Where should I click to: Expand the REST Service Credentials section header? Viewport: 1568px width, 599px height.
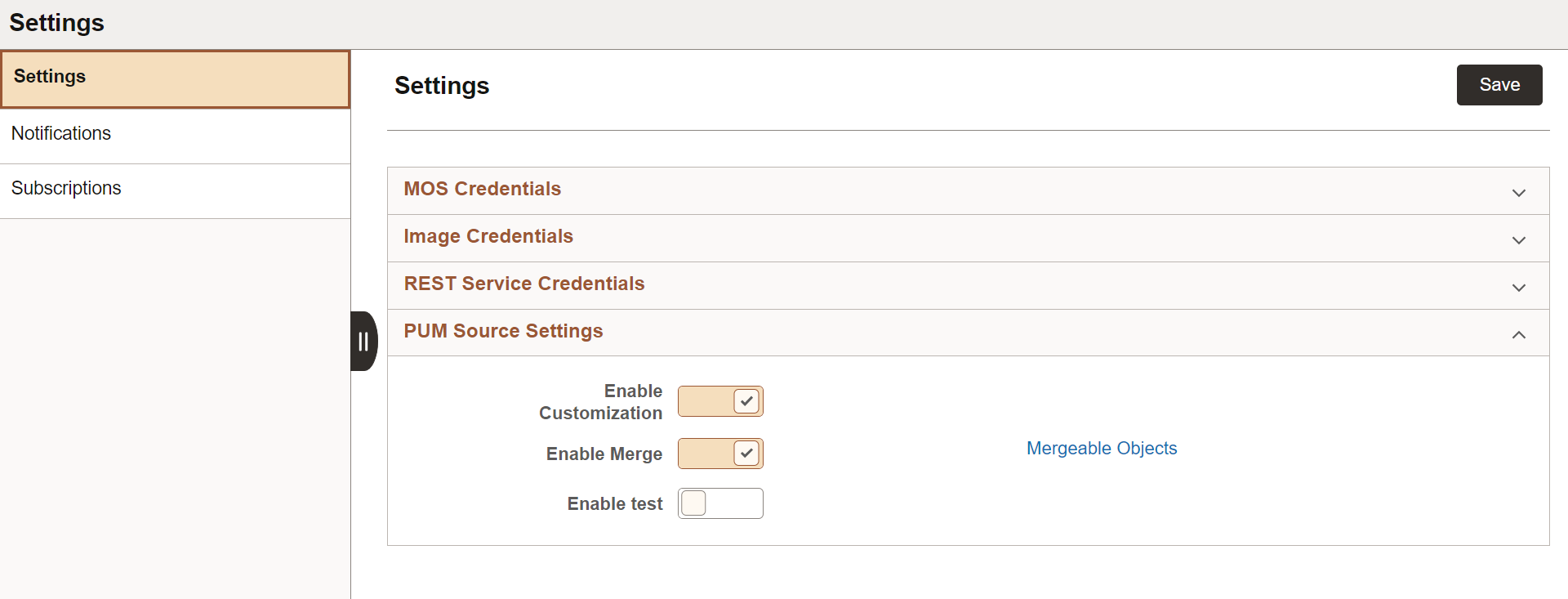point(523,284)
